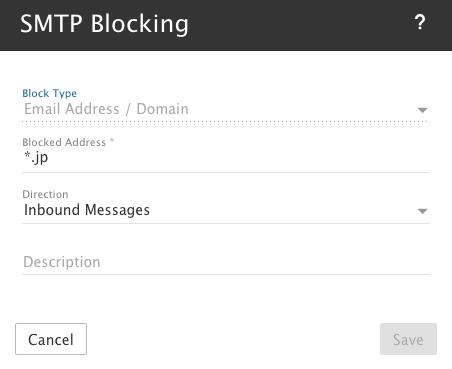
Task: Click the Direction dropdown arrow icon
Action: coord(422,211)
